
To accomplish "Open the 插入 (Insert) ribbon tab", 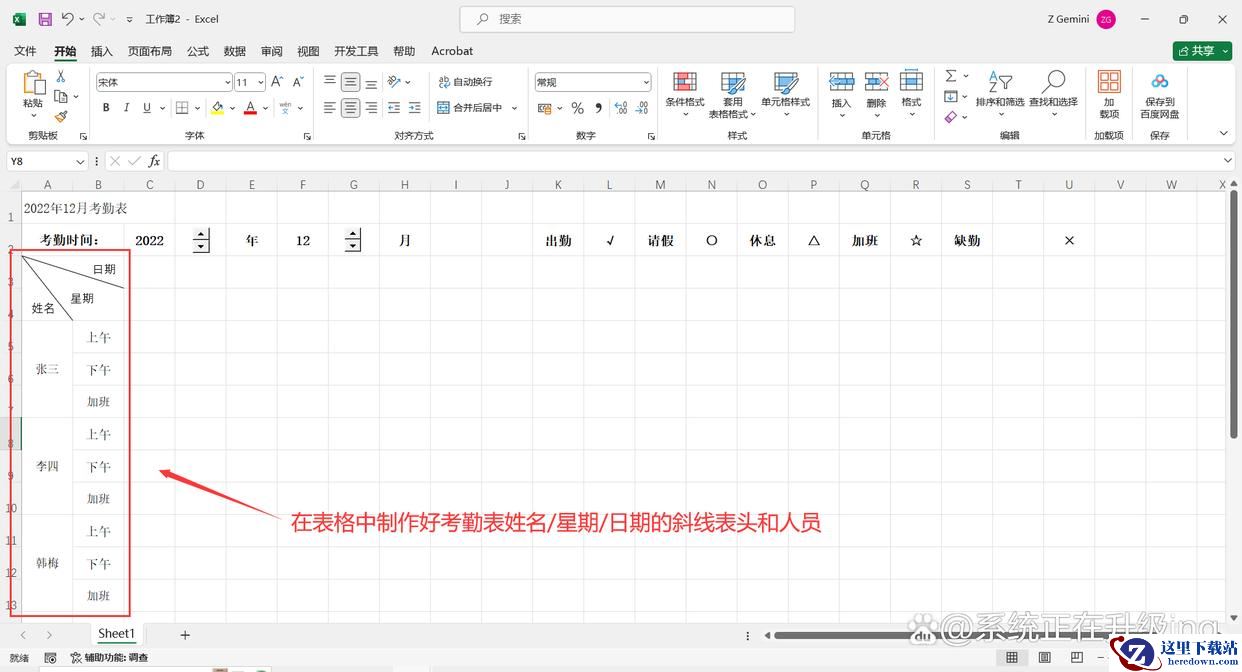I will 101,51.
